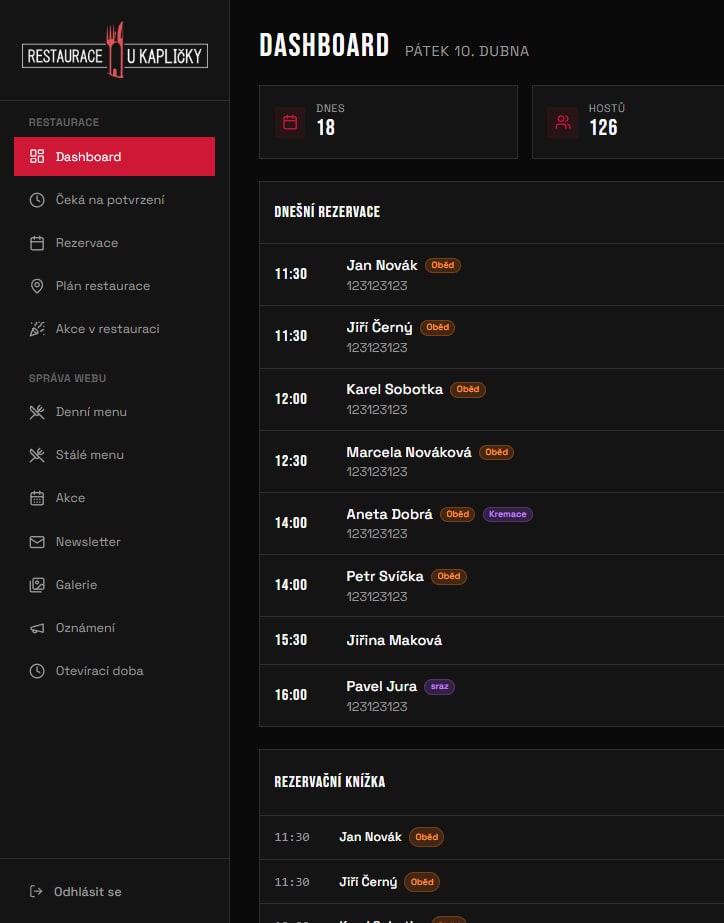
Task: Click the clock icon beside Čeká na potvrzení
Action: [x=37, y=200]
